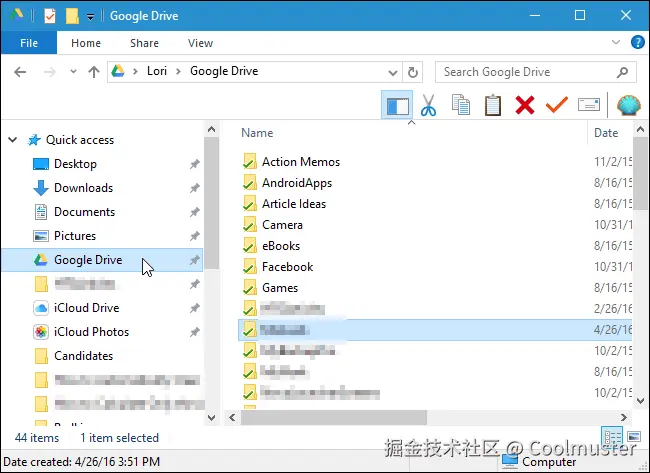Click the pin icon beside Downloads
This screenshot has height=473, width=650.
pyautogui.click(x=195, y=188)
